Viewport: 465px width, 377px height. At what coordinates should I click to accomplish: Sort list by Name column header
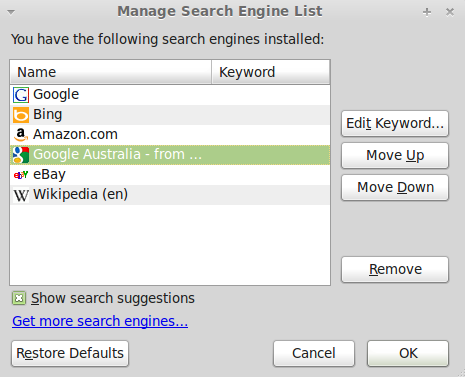pyautogui.click(x=111, y=72)
